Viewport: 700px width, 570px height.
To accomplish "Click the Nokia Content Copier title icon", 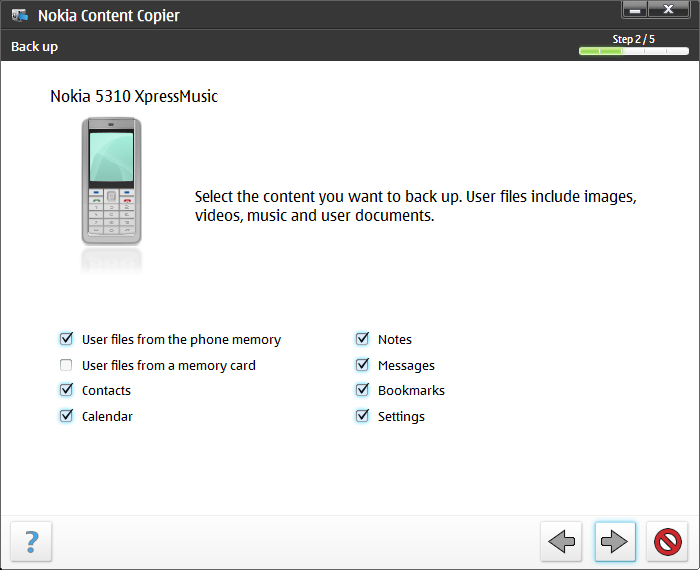I will point(20,16).
